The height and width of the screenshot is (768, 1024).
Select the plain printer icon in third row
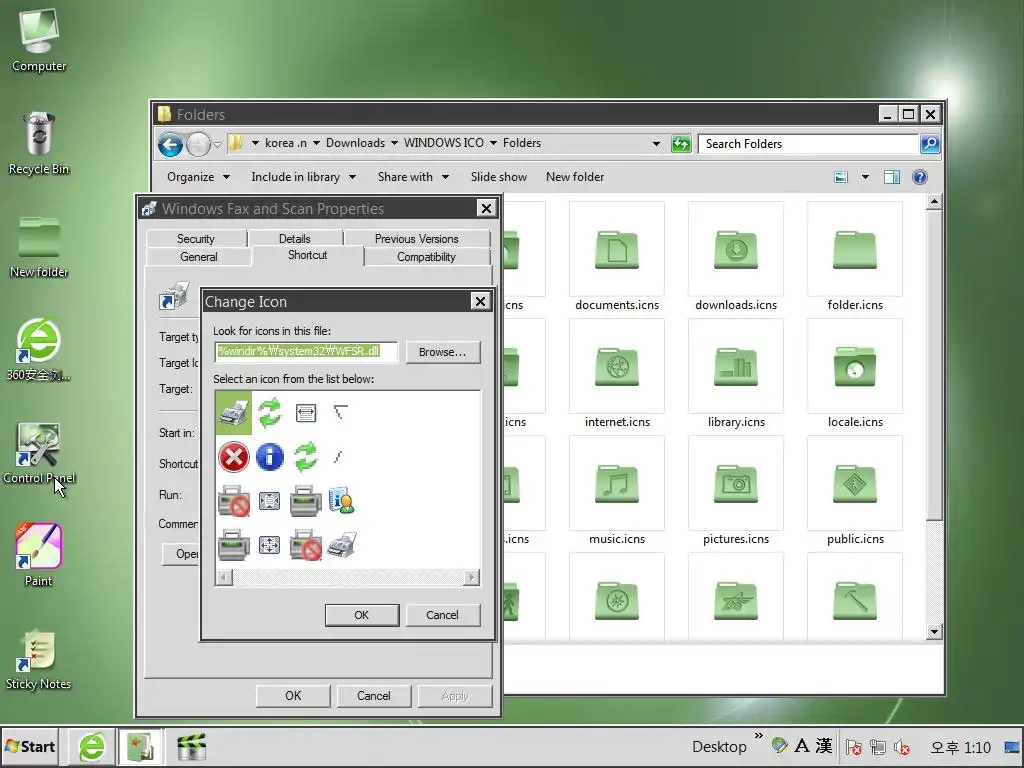305,501
